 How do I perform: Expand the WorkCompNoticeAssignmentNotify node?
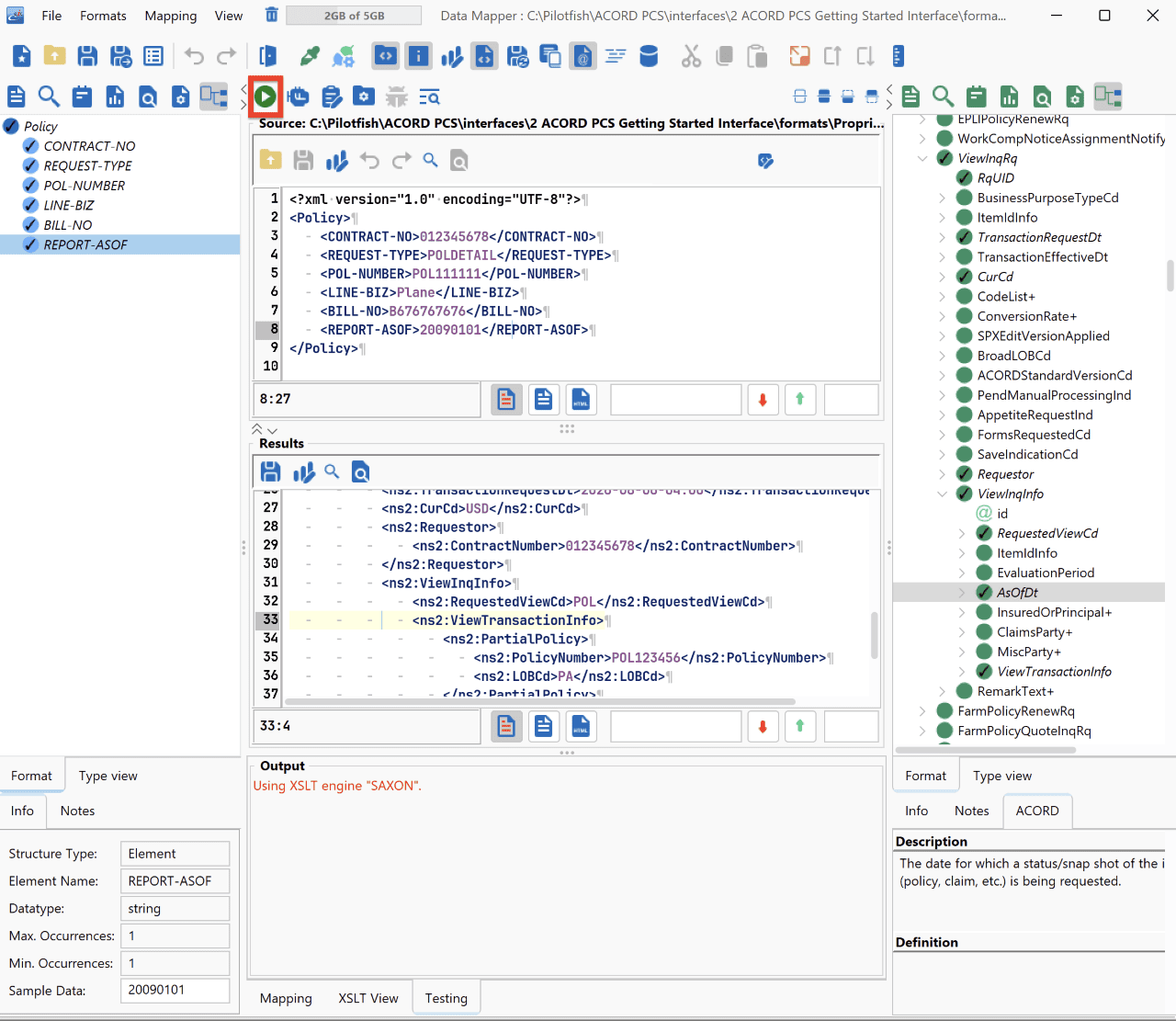[x=922, y=139]
